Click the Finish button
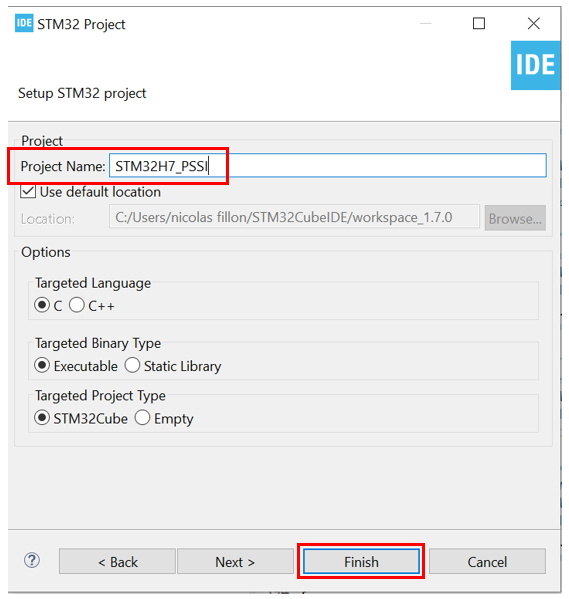The width and height of the screenshot is (569, 599). [x=361, y=561]
